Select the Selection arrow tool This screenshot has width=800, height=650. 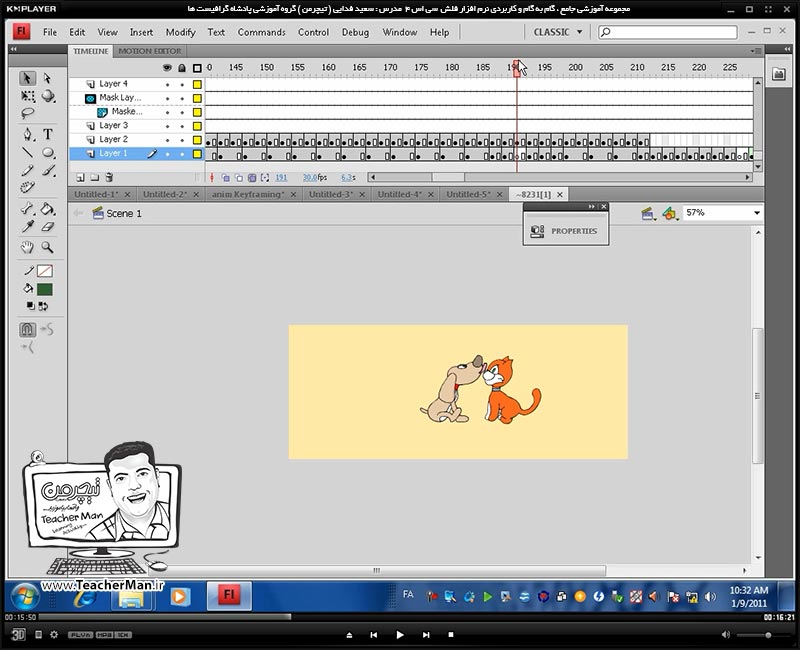28,78
